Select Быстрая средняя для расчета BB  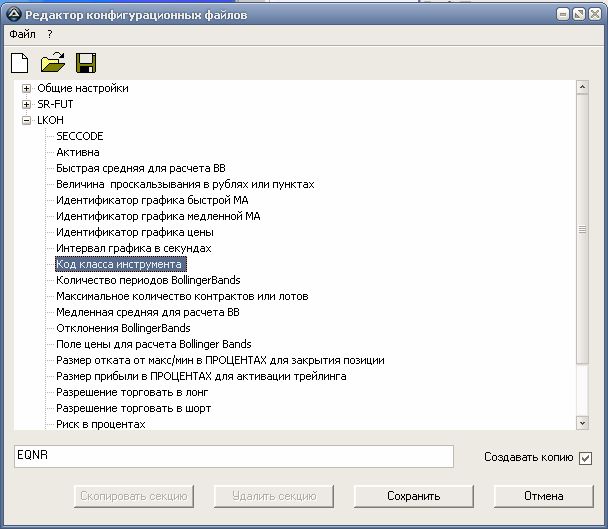(x=141, y=168)
